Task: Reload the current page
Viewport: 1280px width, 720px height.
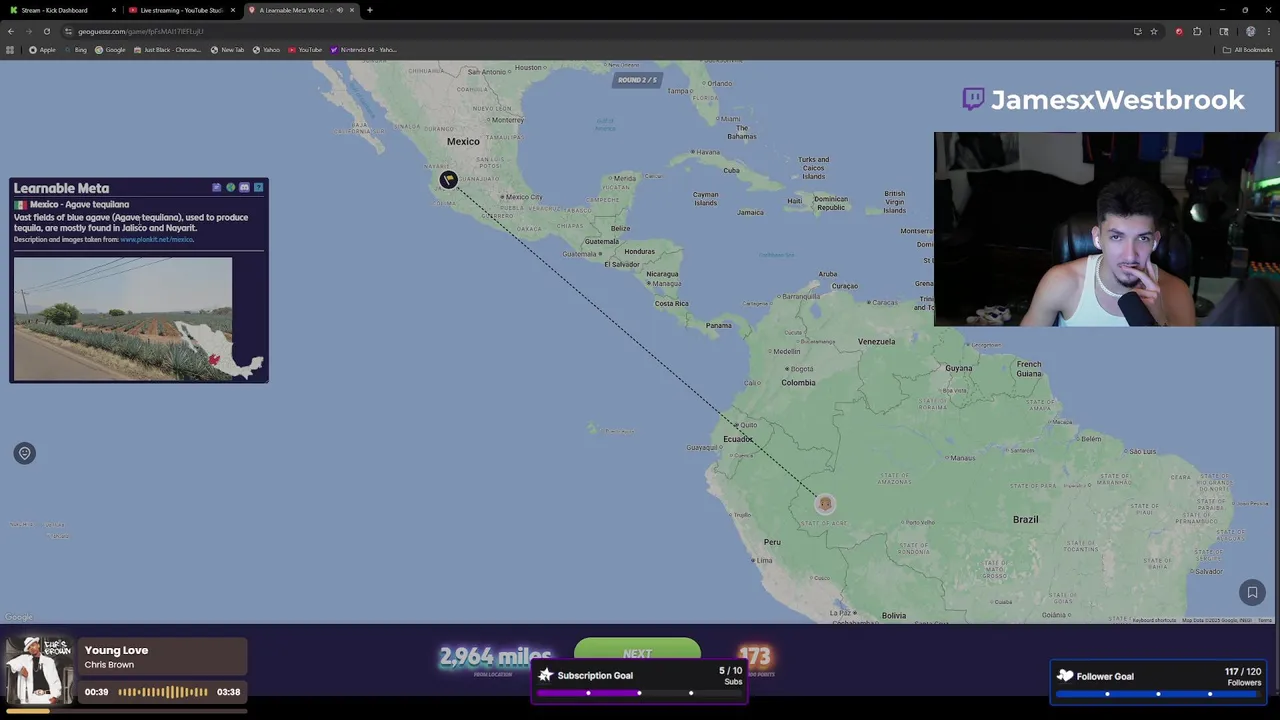Action: pos(46,31)
